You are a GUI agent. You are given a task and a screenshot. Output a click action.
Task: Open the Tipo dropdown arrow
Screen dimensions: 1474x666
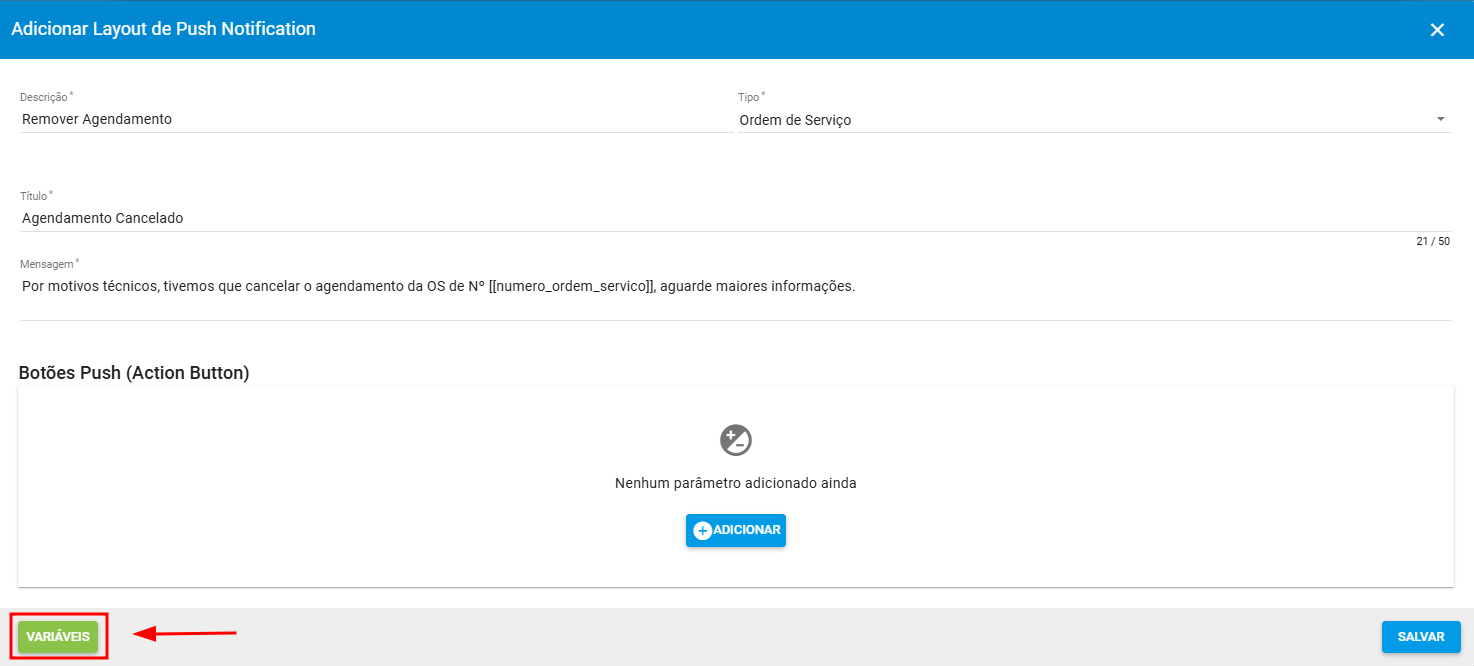(x=1441, y=119)
